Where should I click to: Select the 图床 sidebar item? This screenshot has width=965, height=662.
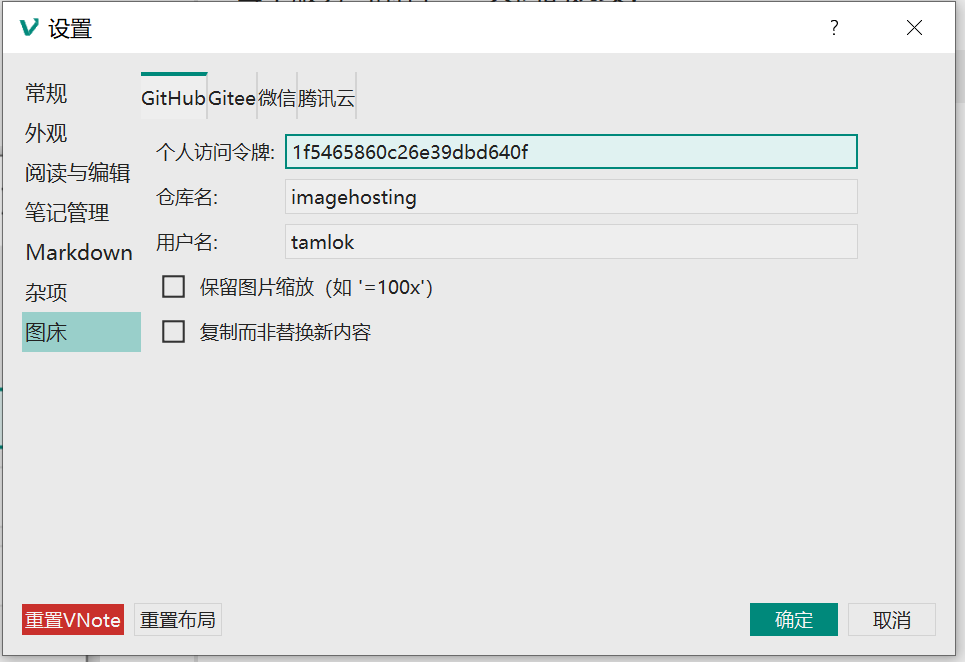click(x=81, y=332)
